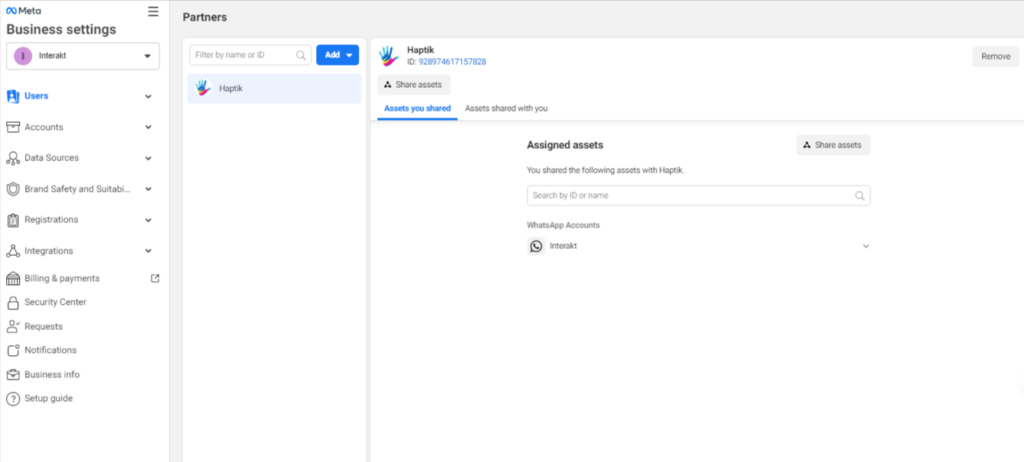Open Setup guide menu item
The width and height of the screenshot is (1024, 462).
48,398
